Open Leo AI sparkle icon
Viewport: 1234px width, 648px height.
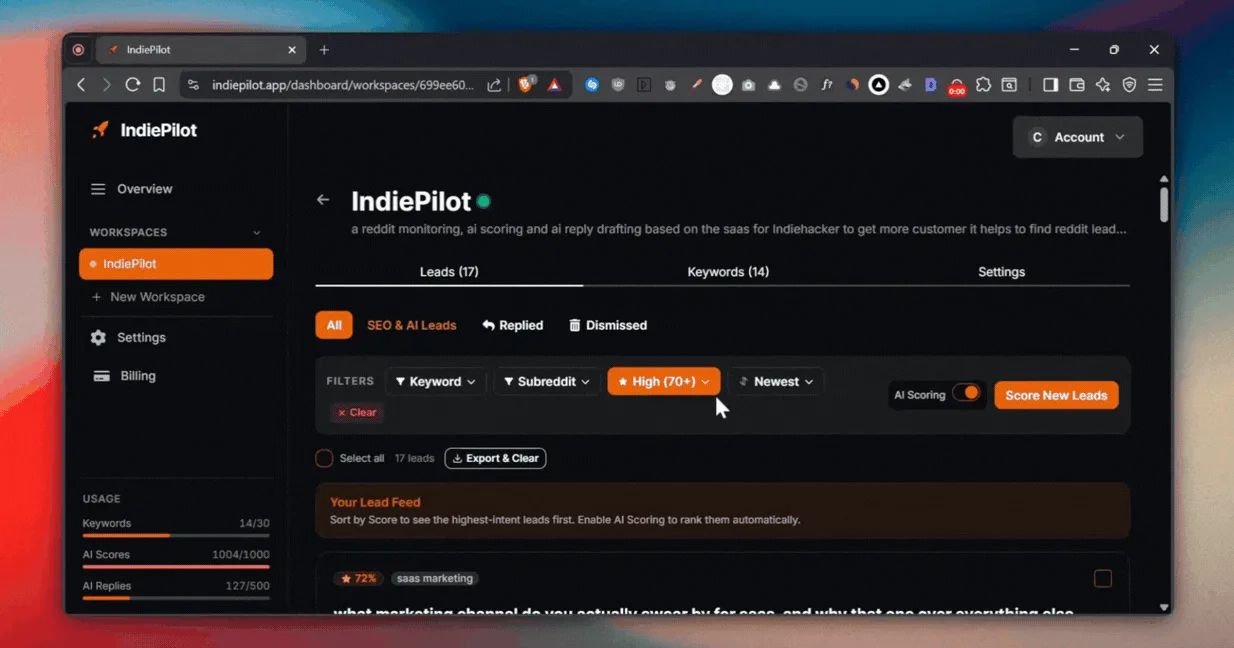(x=1103, y=85)
